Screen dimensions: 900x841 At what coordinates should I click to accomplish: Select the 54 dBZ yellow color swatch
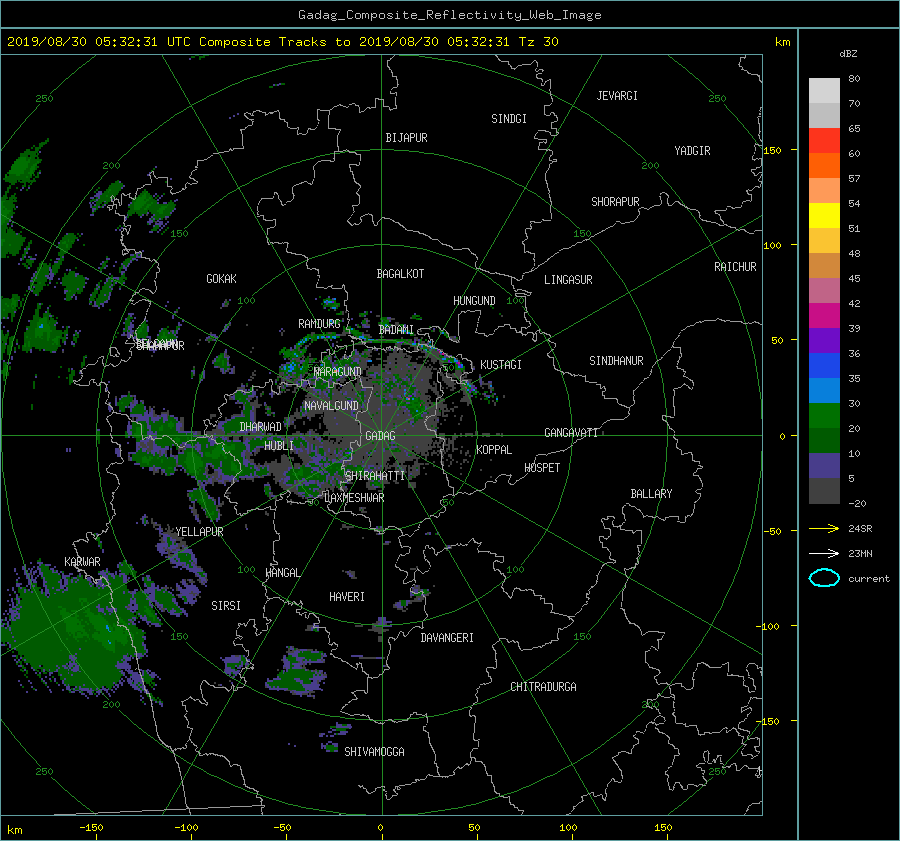(x=824, y=215)
